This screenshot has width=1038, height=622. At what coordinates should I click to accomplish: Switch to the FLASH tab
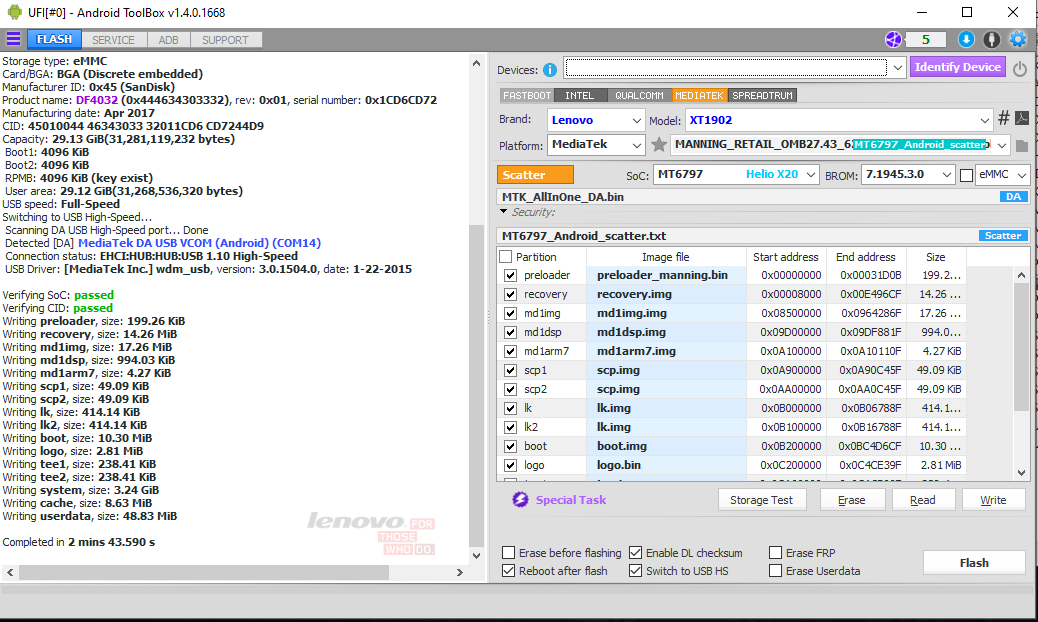click(54, 40)
